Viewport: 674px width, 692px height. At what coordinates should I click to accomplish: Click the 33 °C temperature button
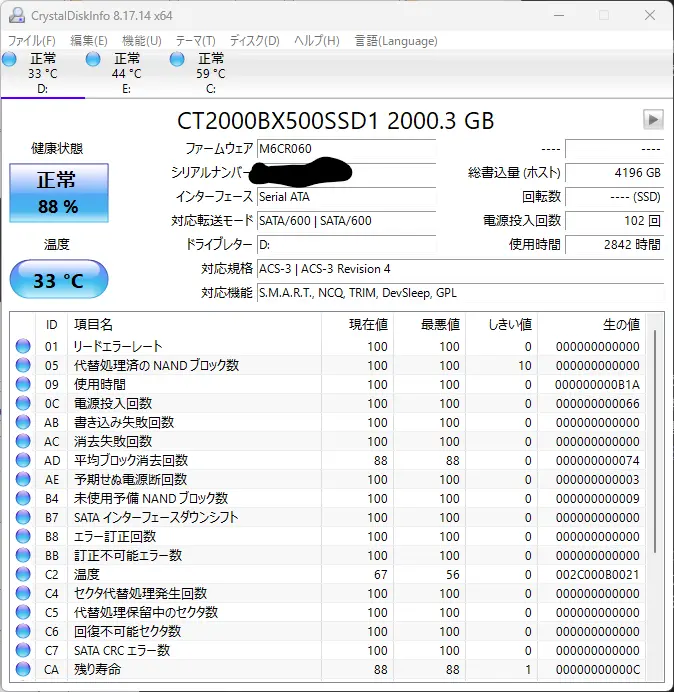(x=59, y=280)
